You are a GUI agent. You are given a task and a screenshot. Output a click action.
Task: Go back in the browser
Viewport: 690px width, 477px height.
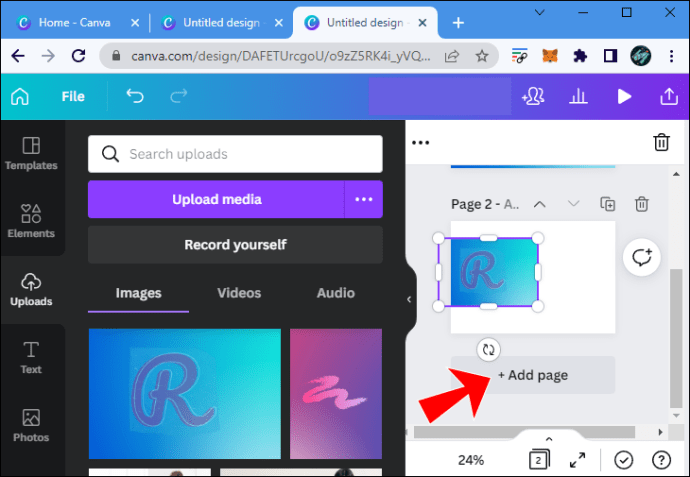tap(18, 56)
